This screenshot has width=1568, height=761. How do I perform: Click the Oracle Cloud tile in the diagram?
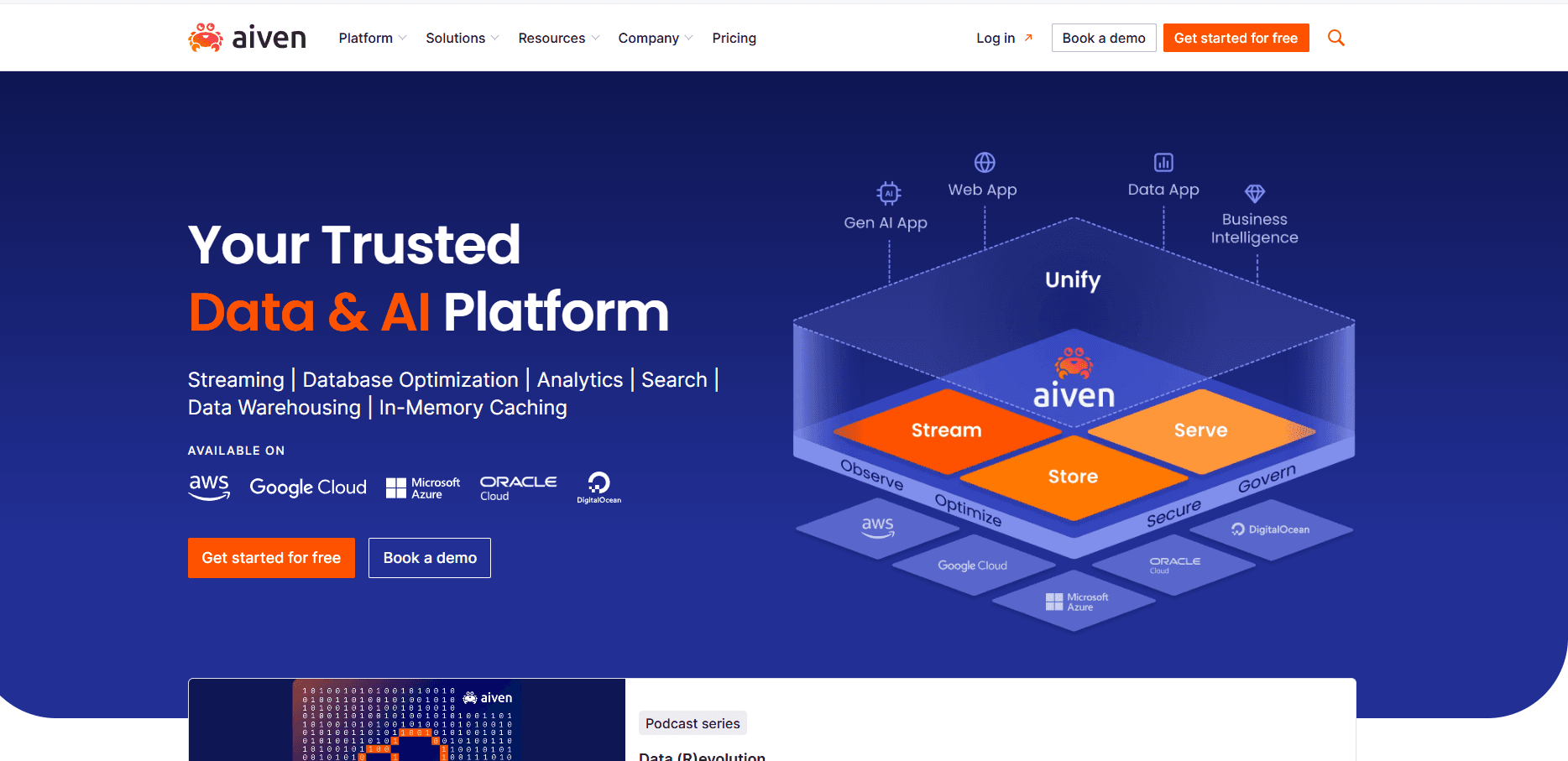click(x=1174, y=566)
